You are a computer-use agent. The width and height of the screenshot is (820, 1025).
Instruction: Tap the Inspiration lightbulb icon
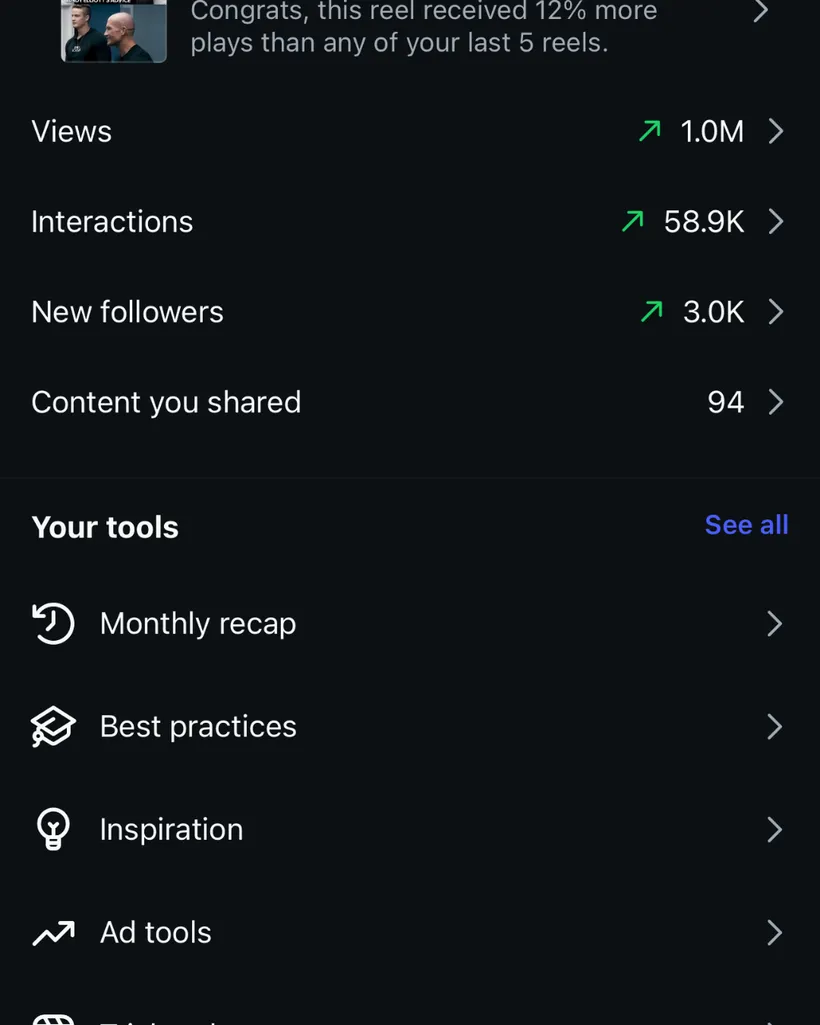tap(53, 829)
